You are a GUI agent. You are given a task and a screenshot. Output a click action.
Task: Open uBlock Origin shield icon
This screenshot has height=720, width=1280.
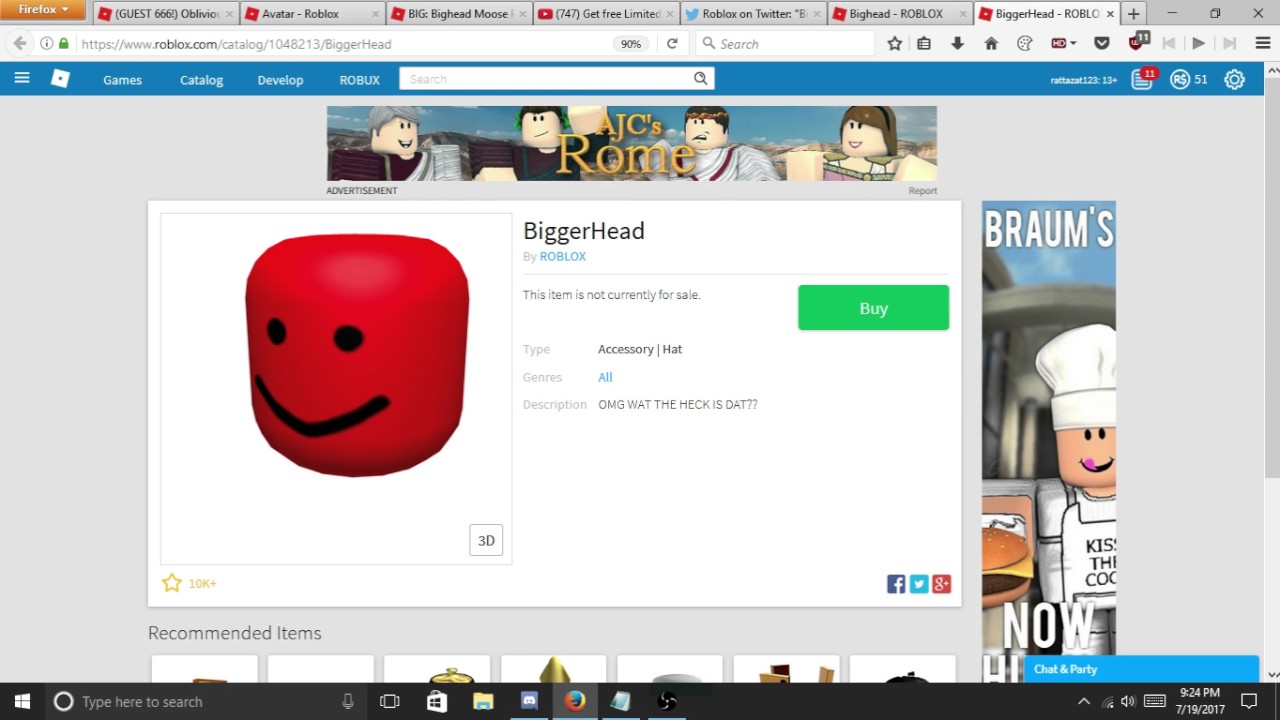coord(1138,42)
